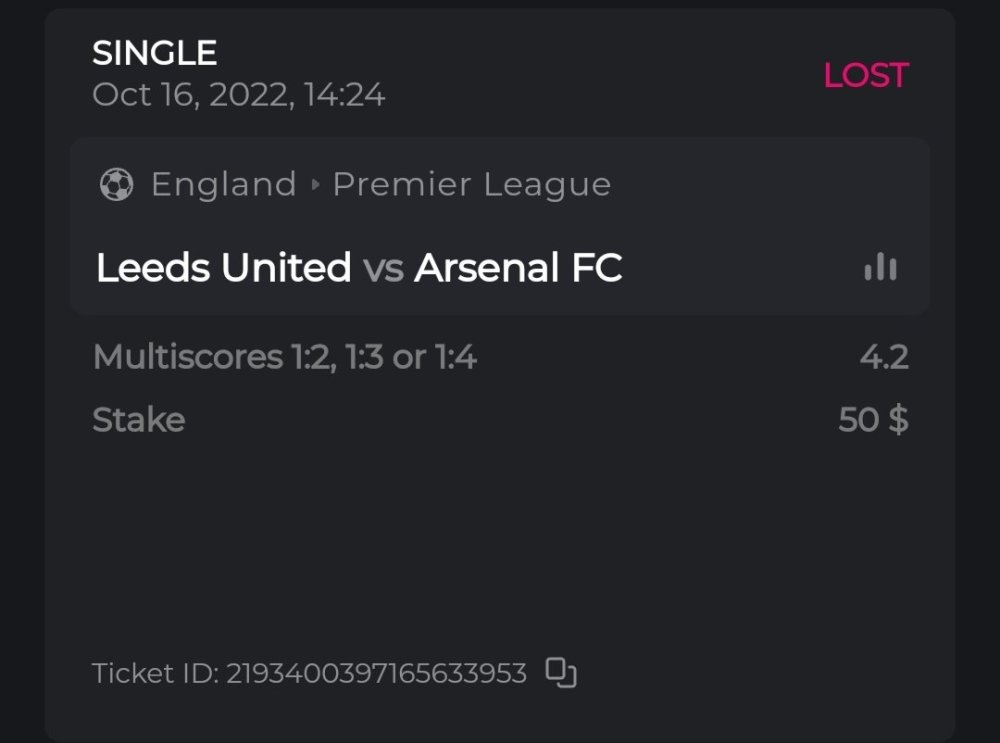1000x743 pixels.
Task: Click the SINGLE bet type heading
Action: click(x=154, y=53)
